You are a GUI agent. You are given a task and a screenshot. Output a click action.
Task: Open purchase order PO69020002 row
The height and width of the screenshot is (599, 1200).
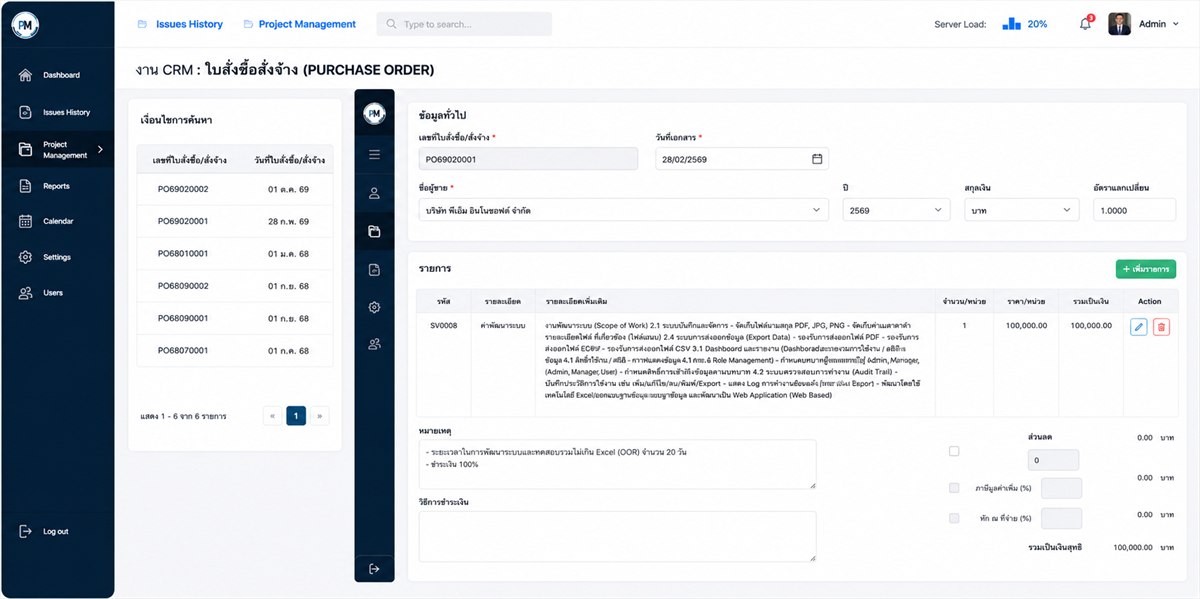(x=237, y=189)
